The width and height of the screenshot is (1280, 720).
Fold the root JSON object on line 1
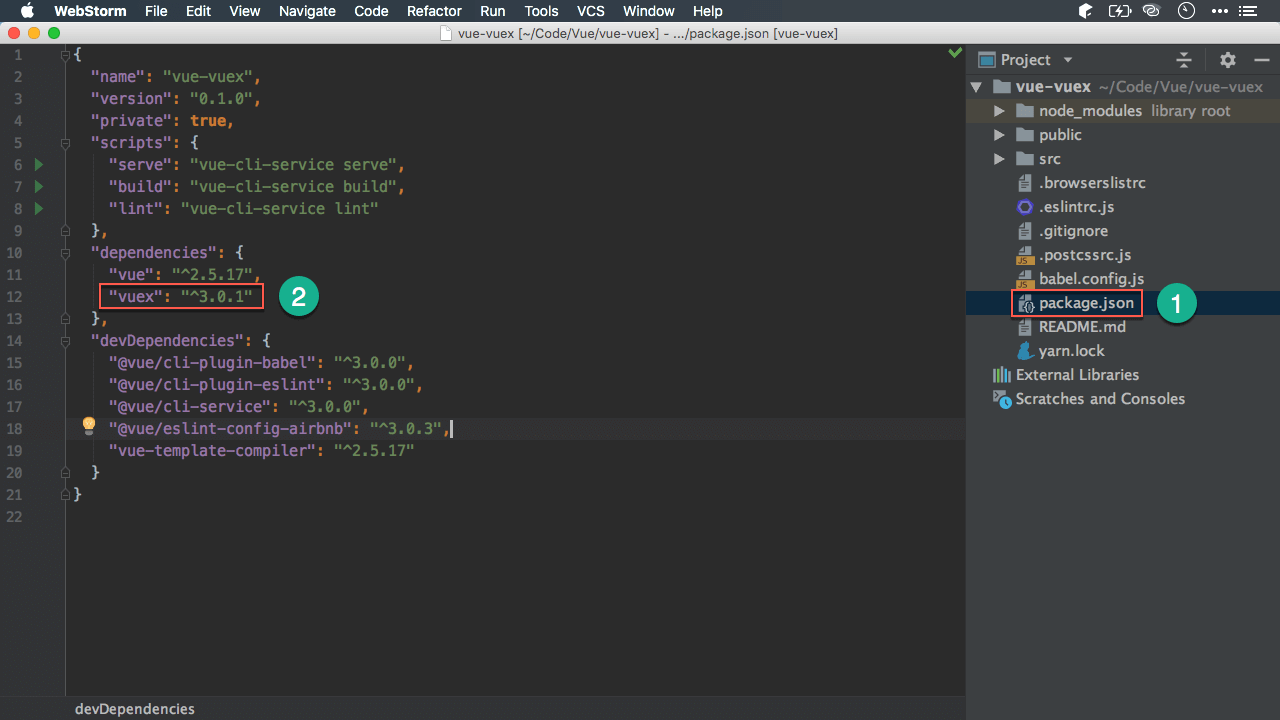click(x=66, y=54)
